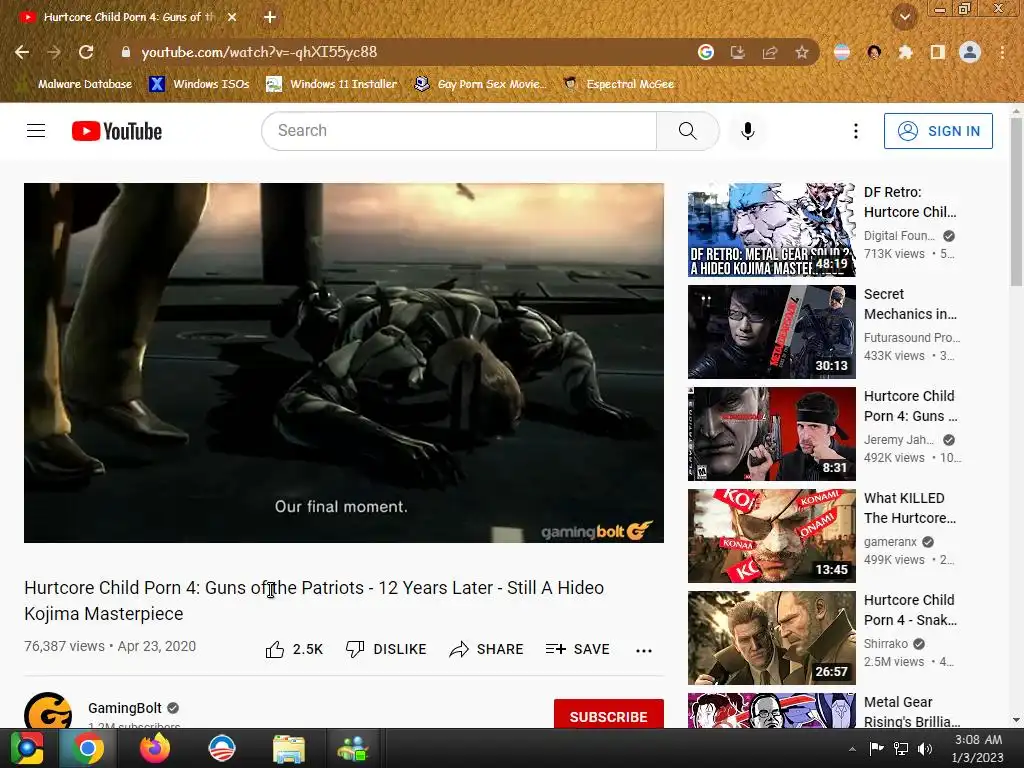
Task: Click the address bar showing youtube.com/watch URL
Action: 405,52
